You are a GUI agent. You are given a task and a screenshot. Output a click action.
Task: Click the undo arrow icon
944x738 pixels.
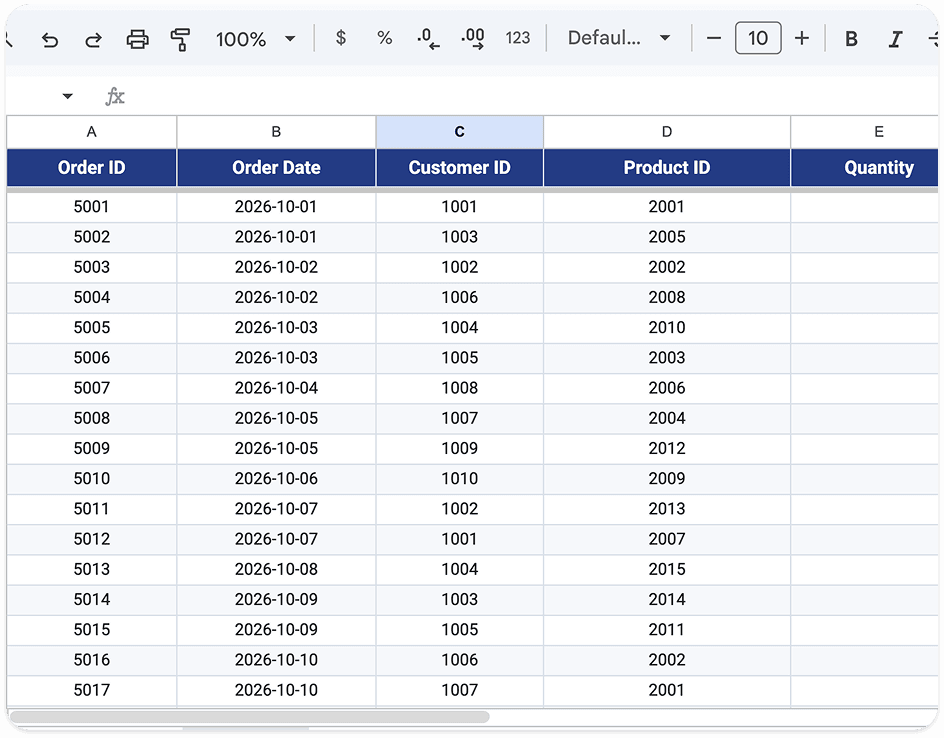click(50, 40)
